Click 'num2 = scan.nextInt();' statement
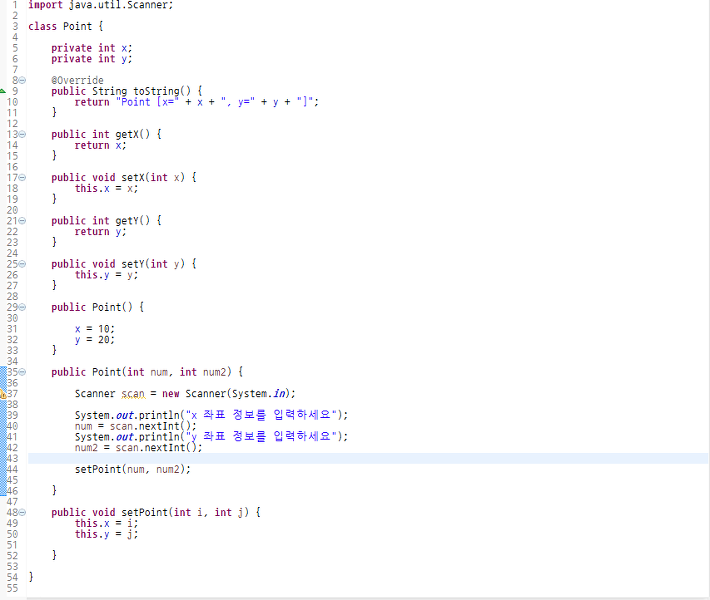710x600 pixels. tap(139, 447)
